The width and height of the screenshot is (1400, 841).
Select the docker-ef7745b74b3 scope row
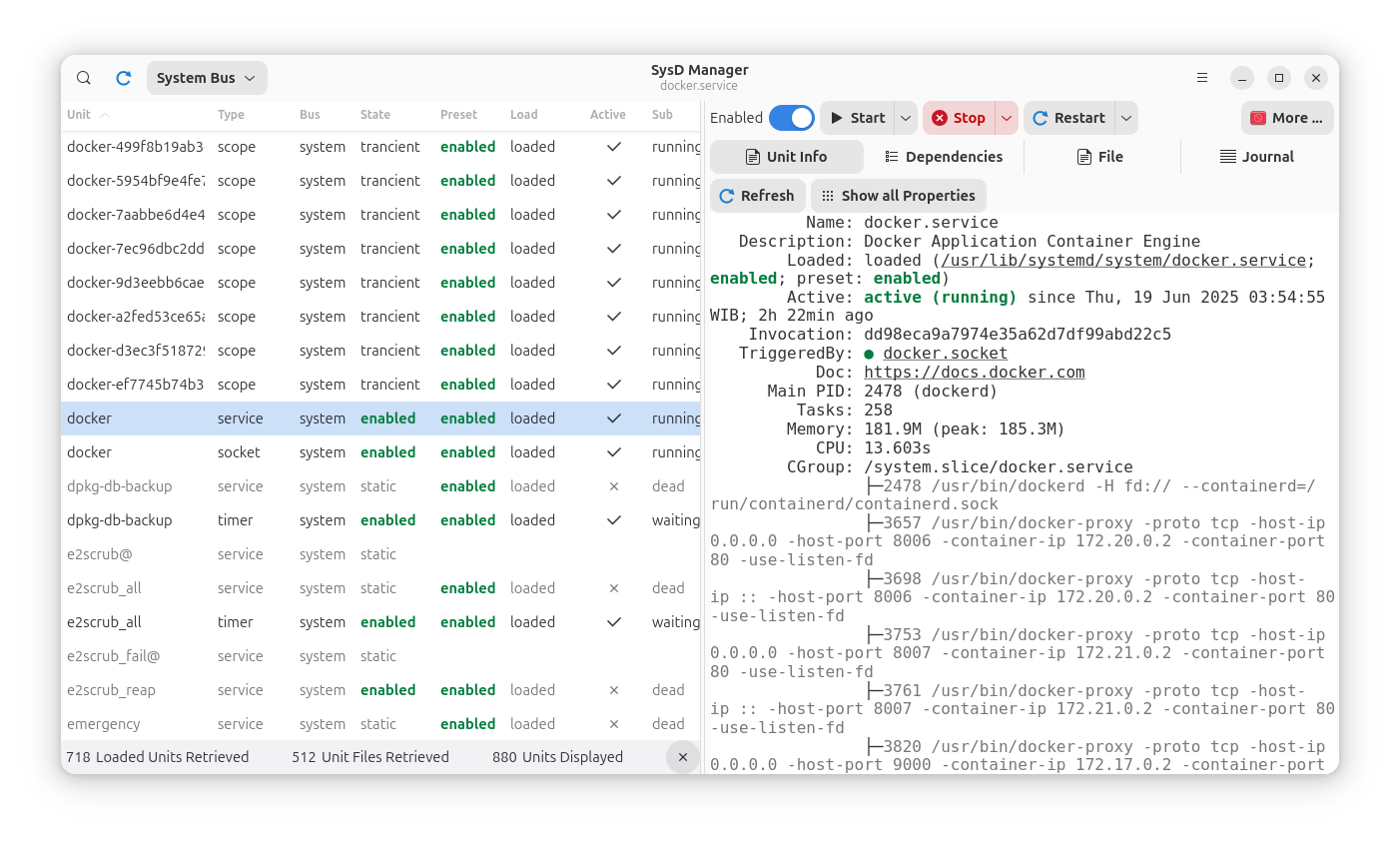pyautogui.click(x=380, y=385)
